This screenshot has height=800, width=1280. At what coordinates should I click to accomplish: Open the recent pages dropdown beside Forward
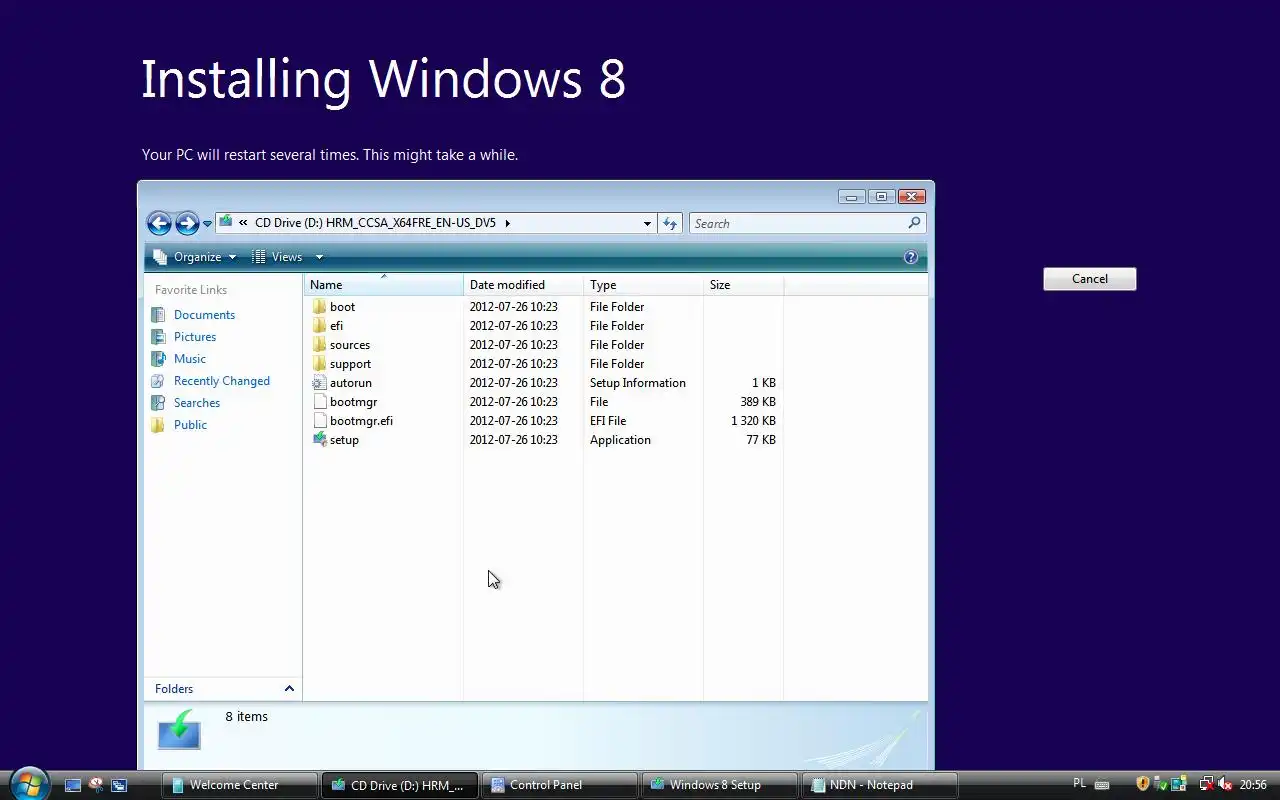pyautogui.click(x=208, y=224)
